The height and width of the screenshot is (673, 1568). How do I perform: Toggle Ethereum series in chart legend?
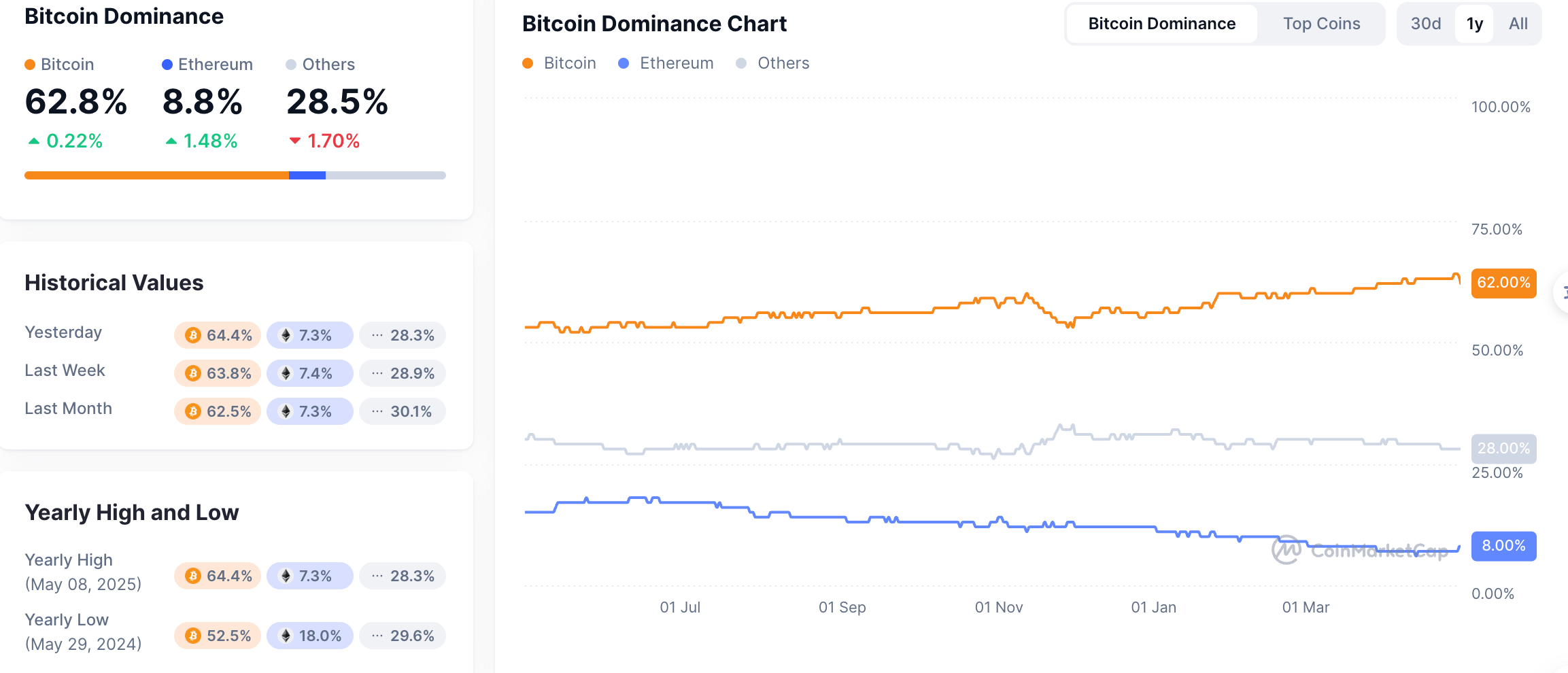click(666, 63)
